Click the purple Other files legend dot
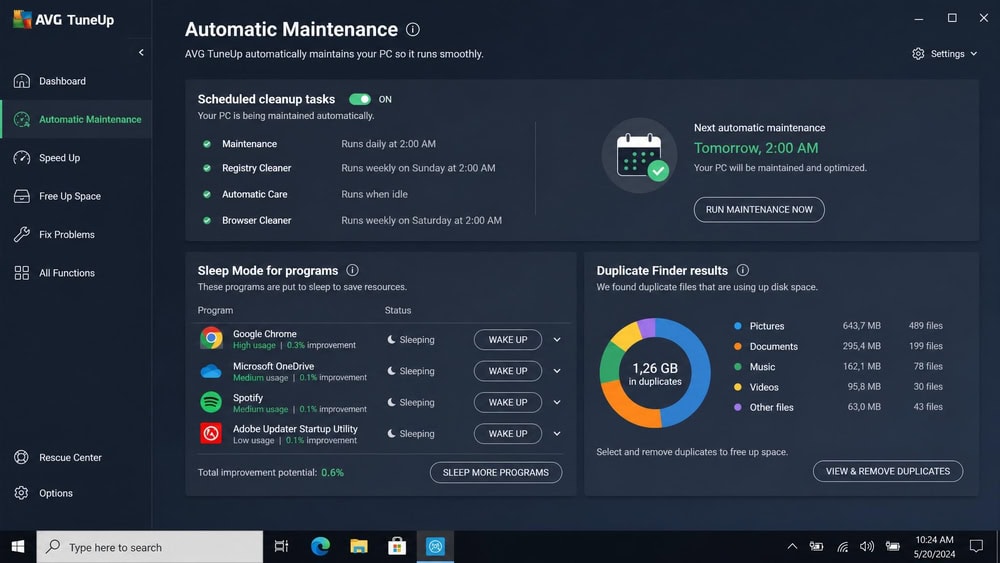 (738, 407)
